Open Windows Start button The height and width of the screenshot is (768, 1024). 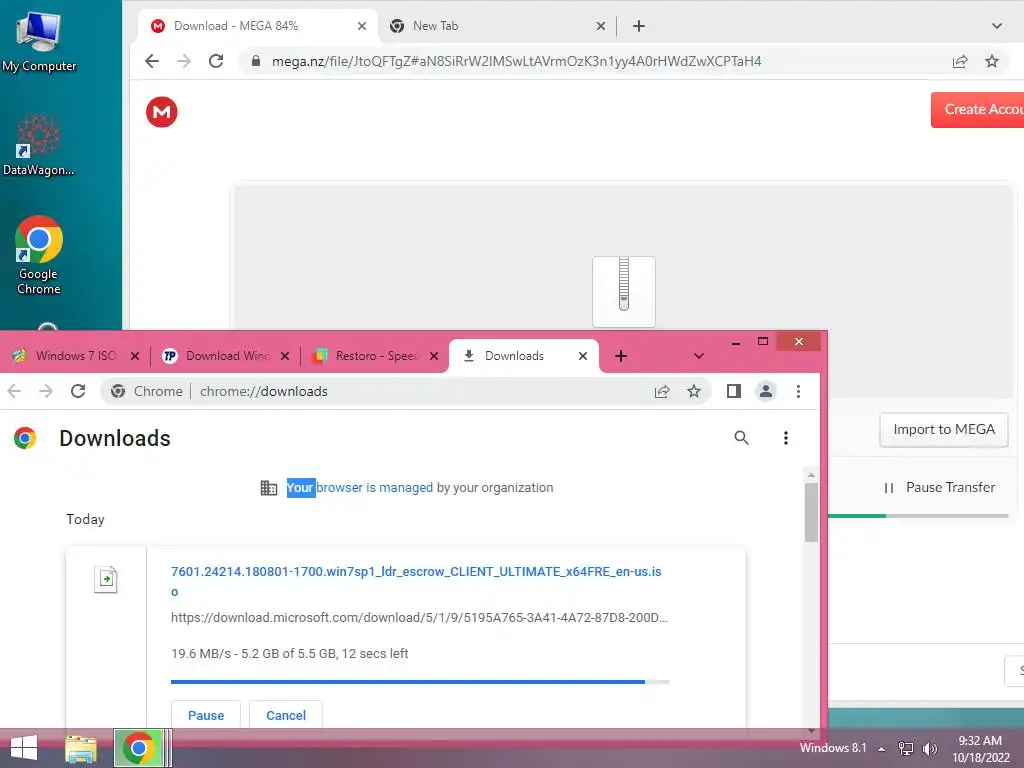point(24,748)
